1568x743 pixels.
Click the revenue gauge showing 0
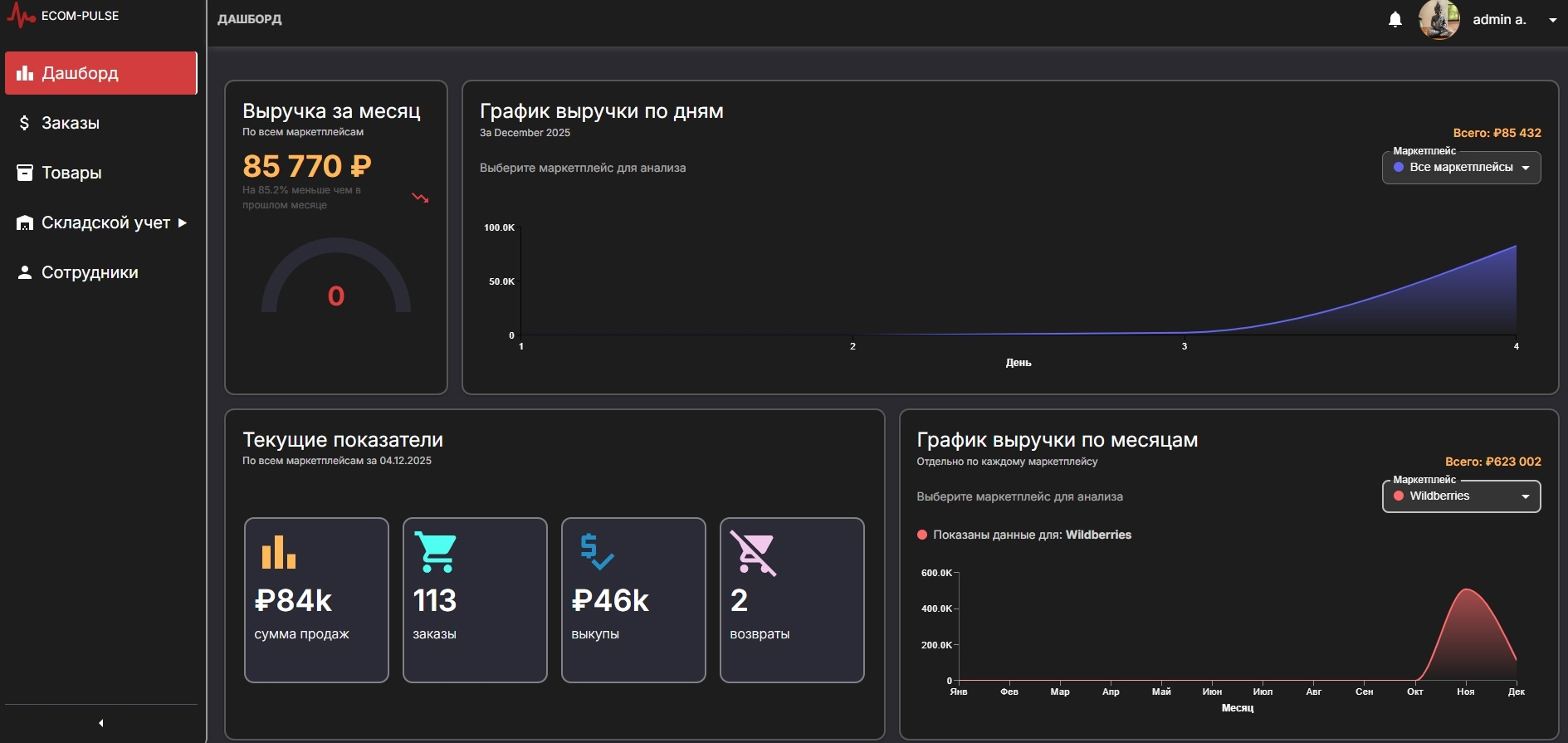click(336, 276)
